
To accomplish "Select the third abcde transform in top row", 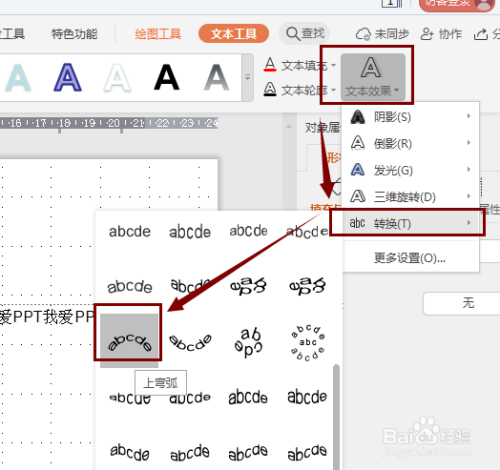I will (248, 231).
